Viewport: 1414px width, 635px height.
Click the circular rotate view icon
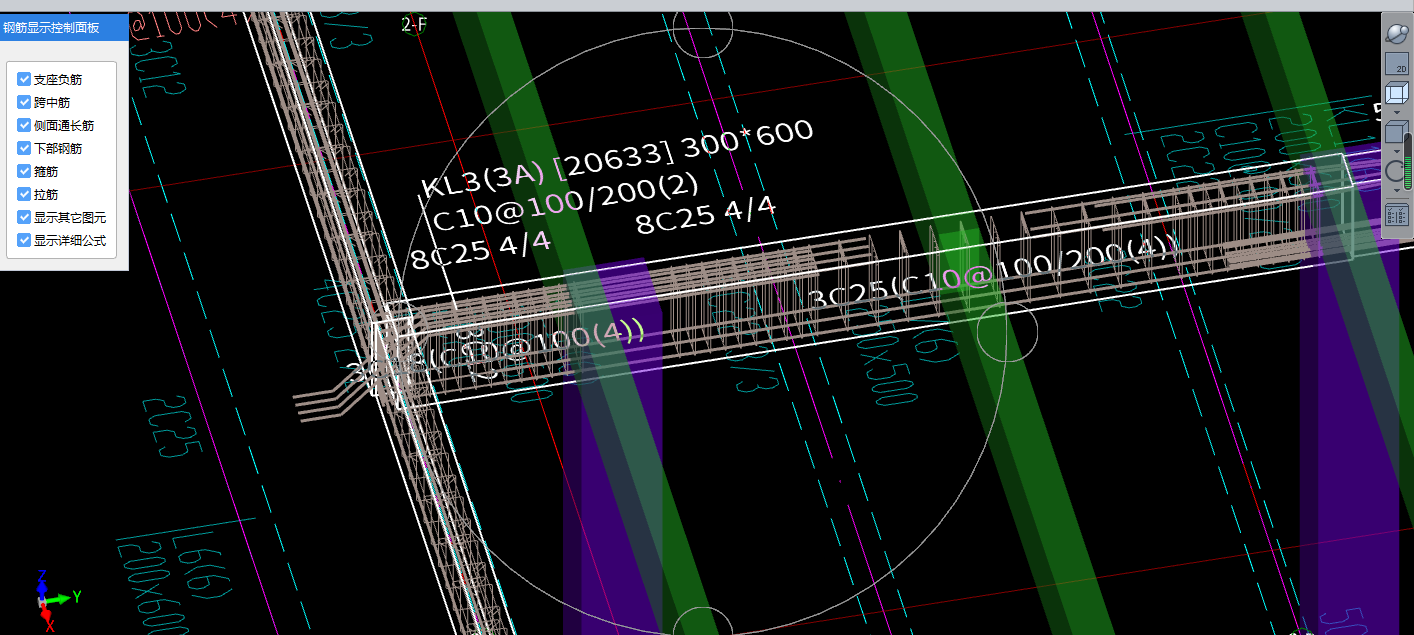coord(1394,169)
